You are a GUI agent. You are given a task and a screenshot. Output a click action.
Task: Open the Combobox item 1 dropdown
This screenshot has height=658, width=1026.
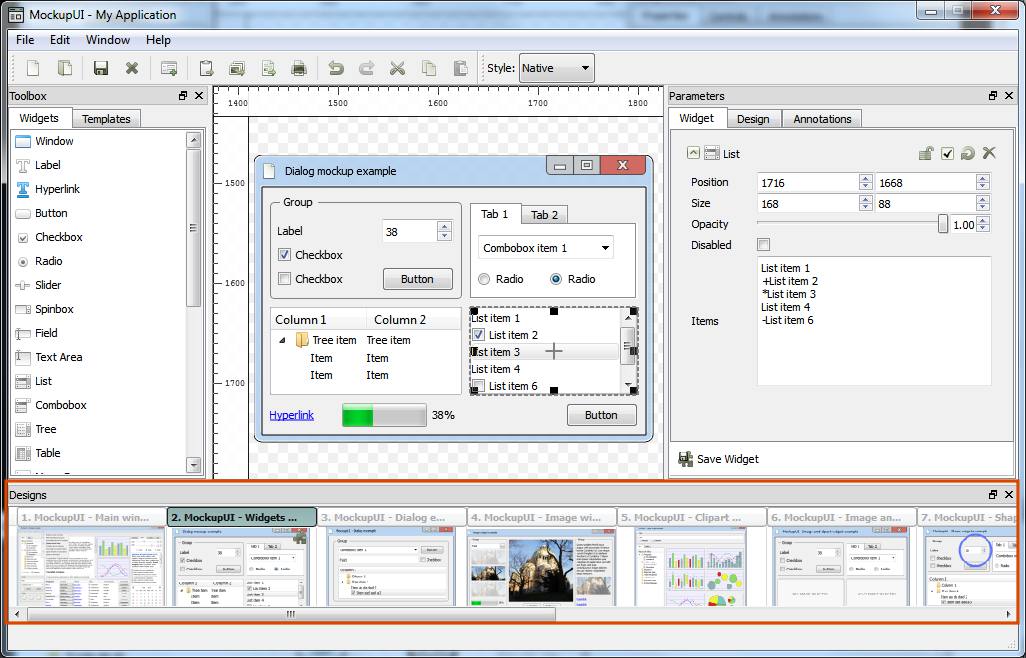pos(546,248)
